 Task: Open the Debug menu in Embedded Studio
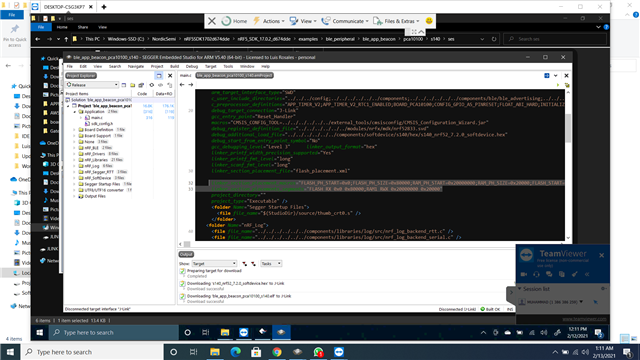click(191, 66)
